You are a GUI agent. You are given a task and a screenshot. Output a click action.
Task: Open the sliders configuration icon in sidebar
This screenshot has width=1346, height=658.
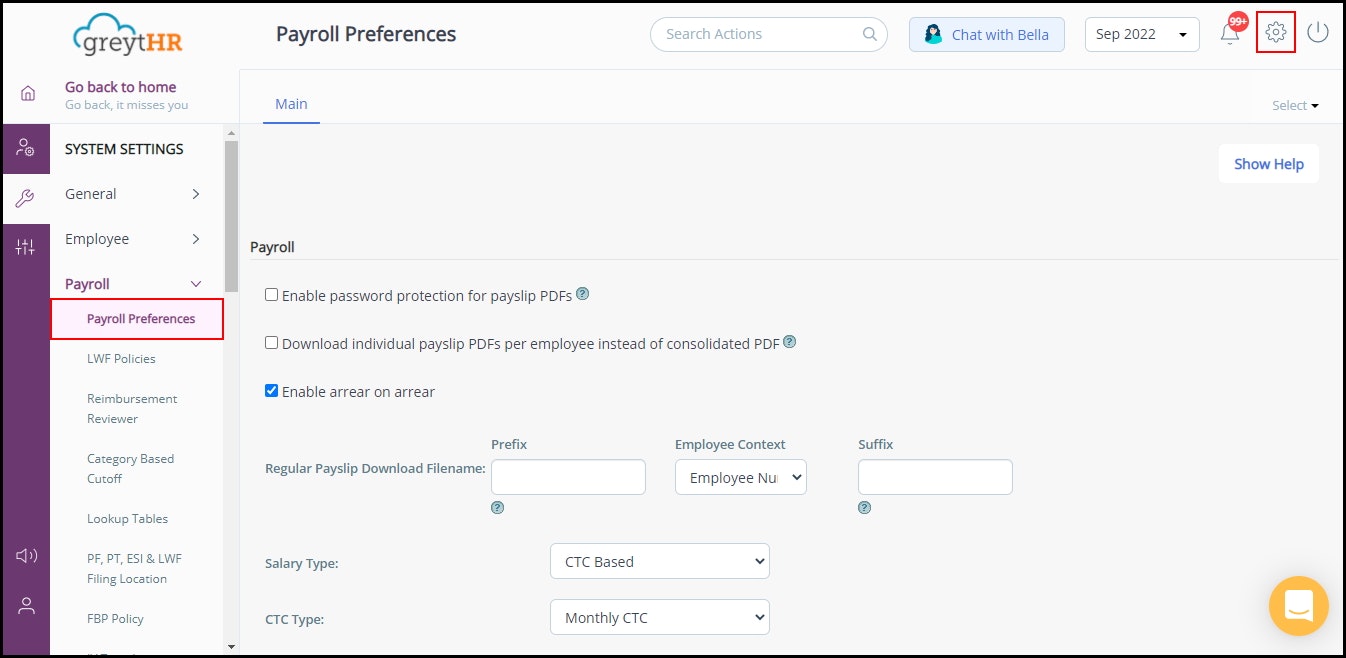click(x=26, y=247)
